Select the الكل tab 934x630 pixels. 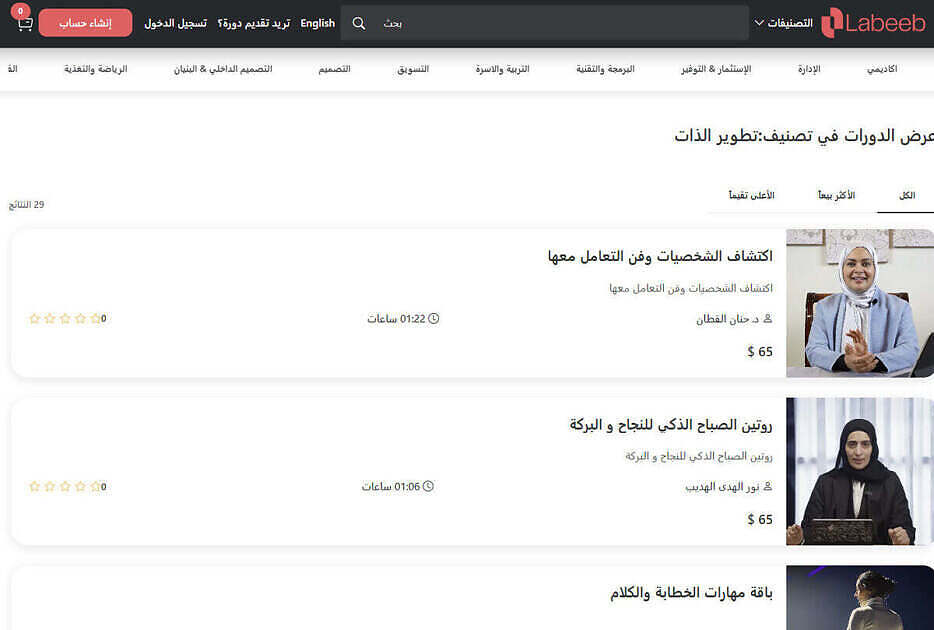coord(906,195)
